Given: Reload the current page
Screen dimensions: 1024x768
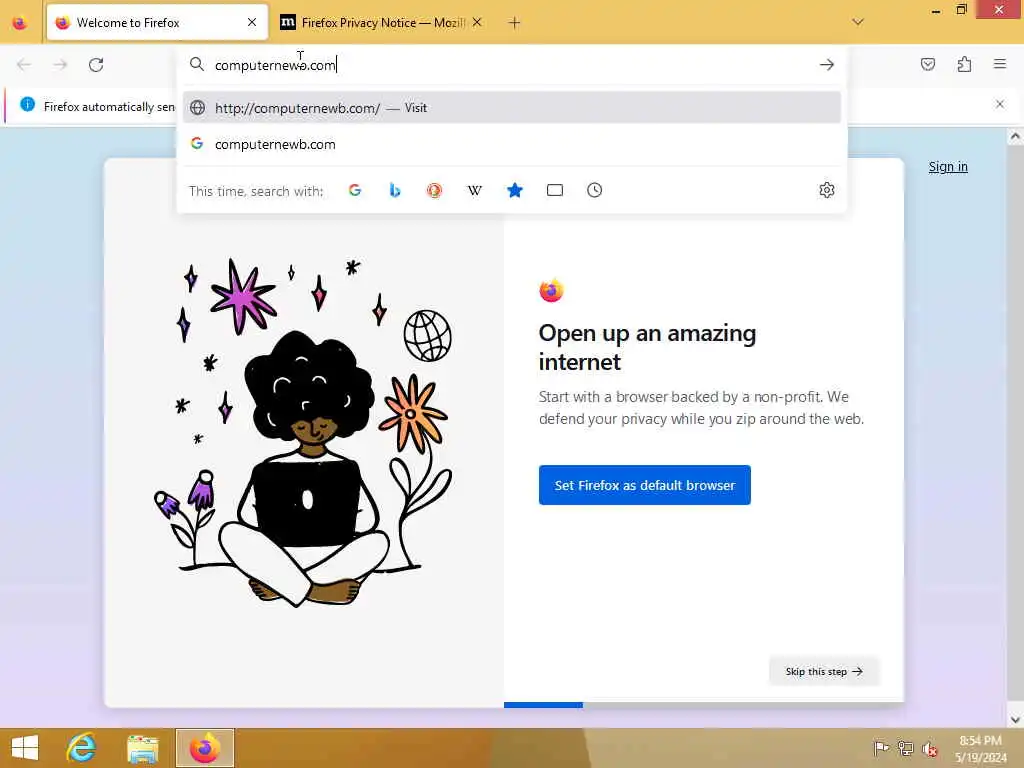Looking at the screenshot, I should [96, 65].
